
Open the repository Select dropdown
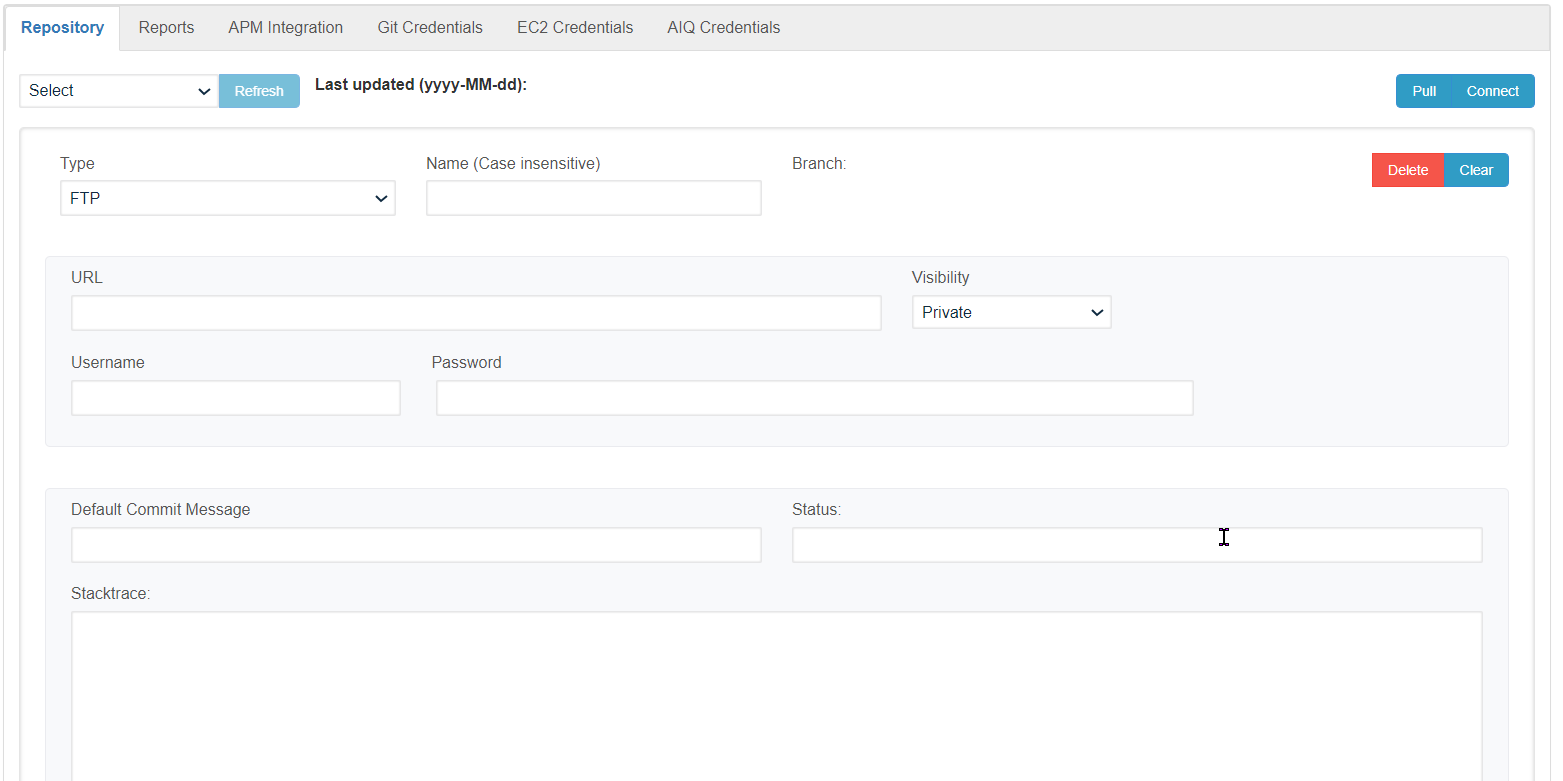pyautogui.click(x=117, y=90)
